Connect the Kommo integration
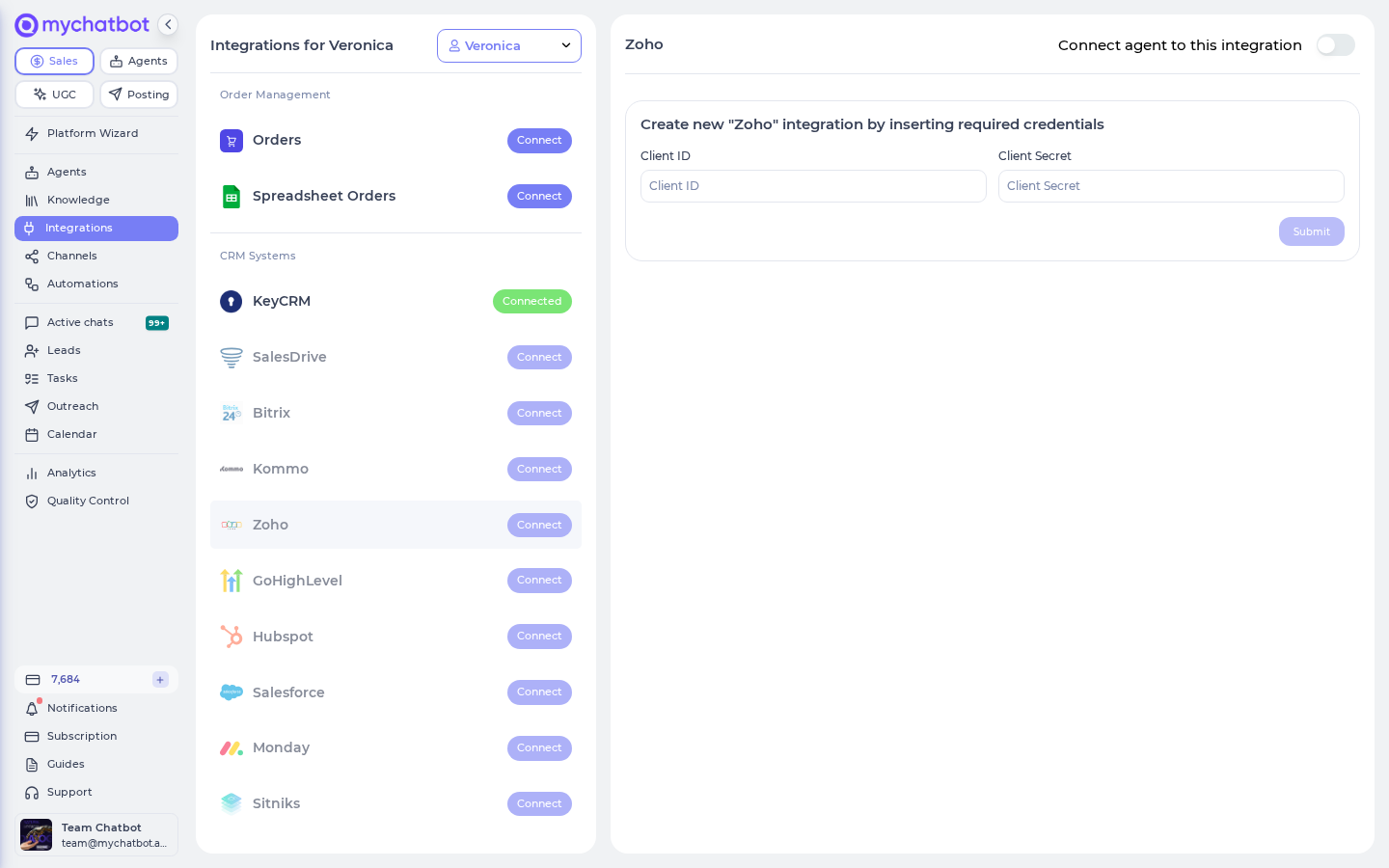The image size is (1389, 868). tap(539, 470)
